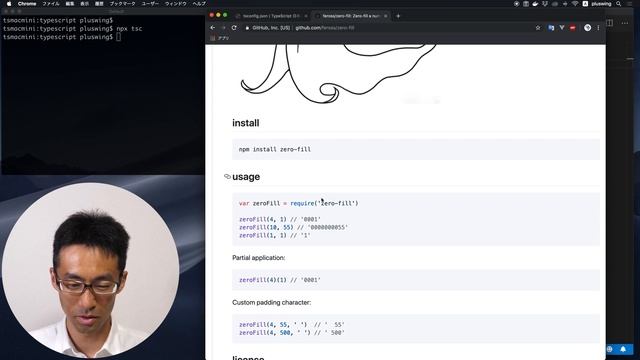Click the 'zeroFill(4)(1)' code line
Viewport: 640px width, 360px height.
(280, 280)
